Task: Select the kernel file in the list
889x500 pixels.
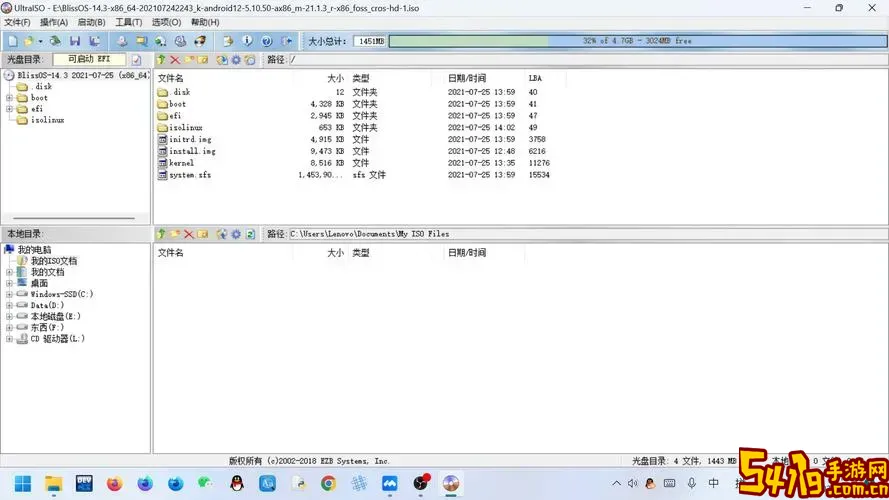Action: [x=181, y=163]
